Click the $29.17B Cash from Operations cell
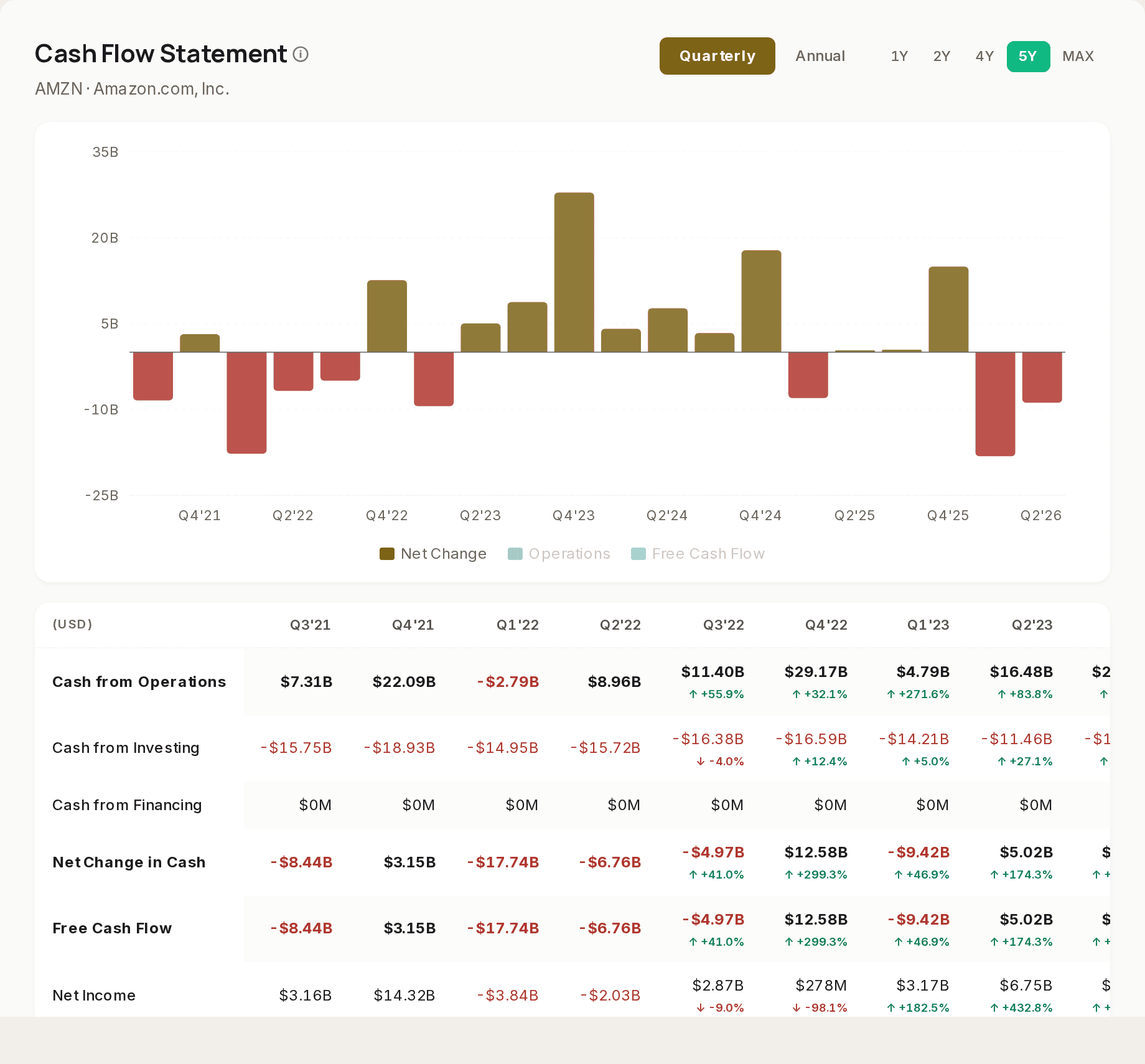 point(816,672)
